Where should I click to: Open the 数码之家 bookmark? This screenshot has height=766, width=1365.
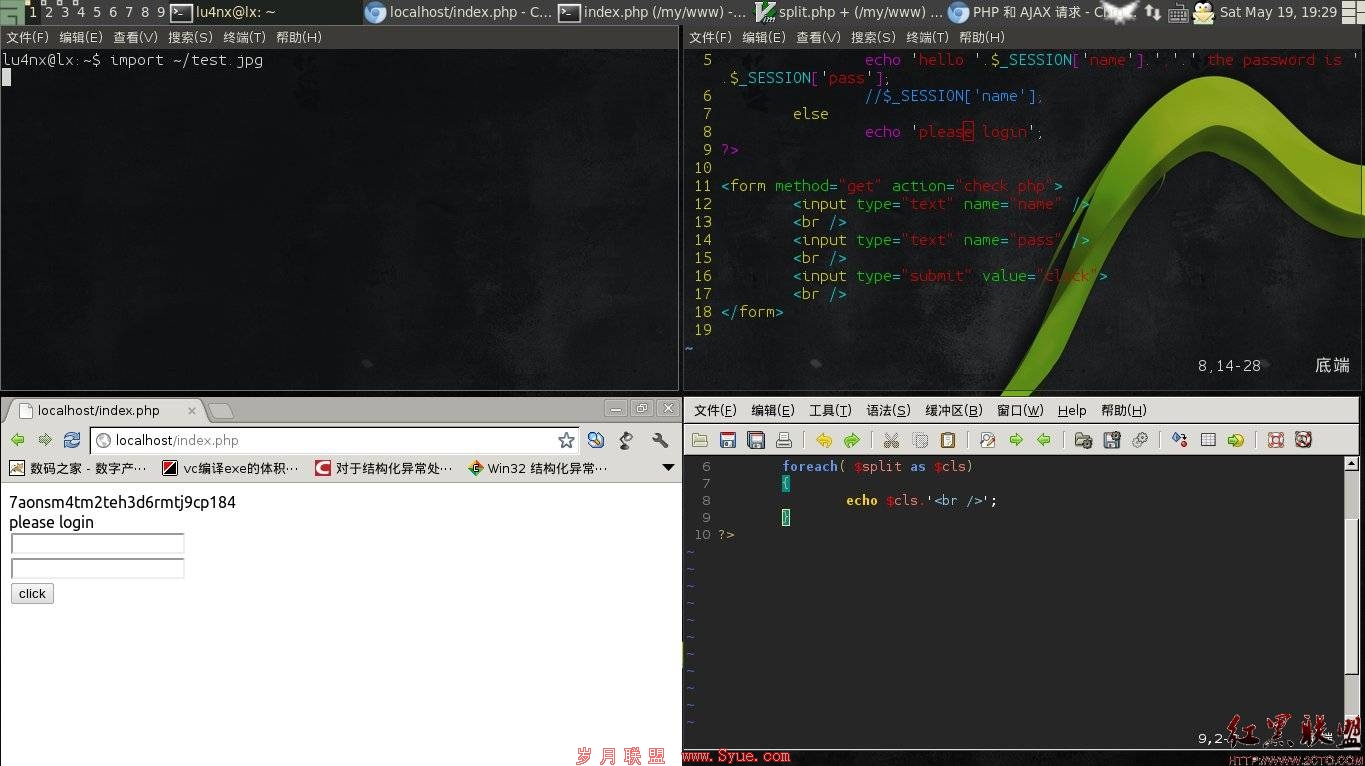click(79, 468)
